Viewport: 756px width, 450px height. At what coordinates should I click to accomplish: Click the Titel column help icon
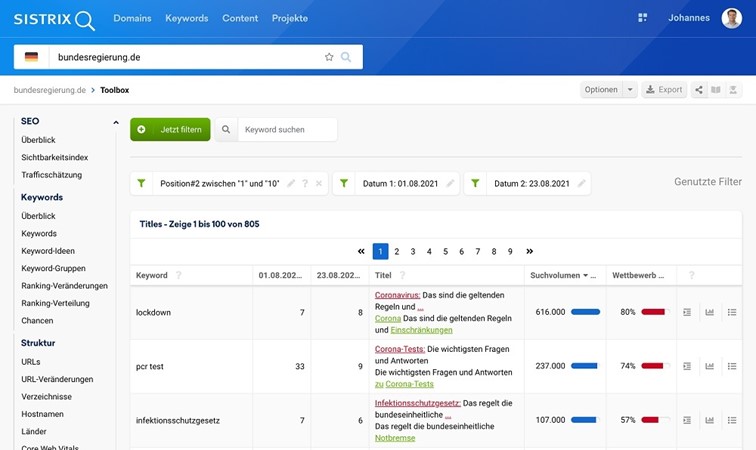click(402, 275)
